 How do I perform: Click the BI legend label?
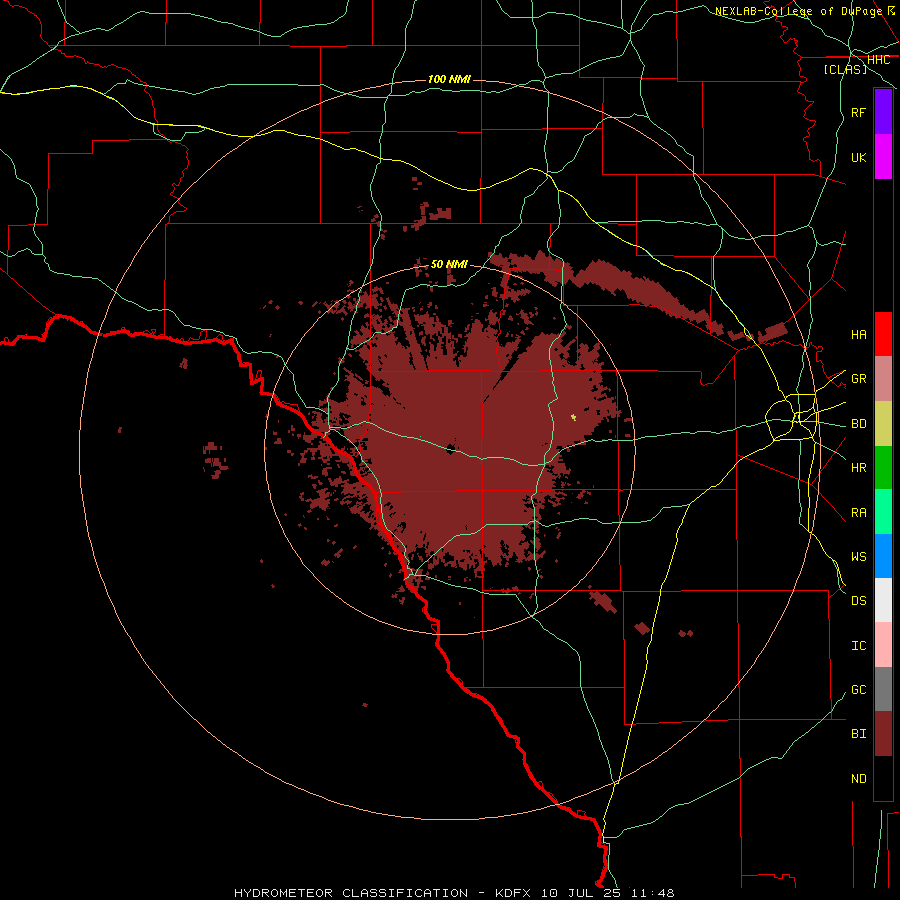click(858, 734)
